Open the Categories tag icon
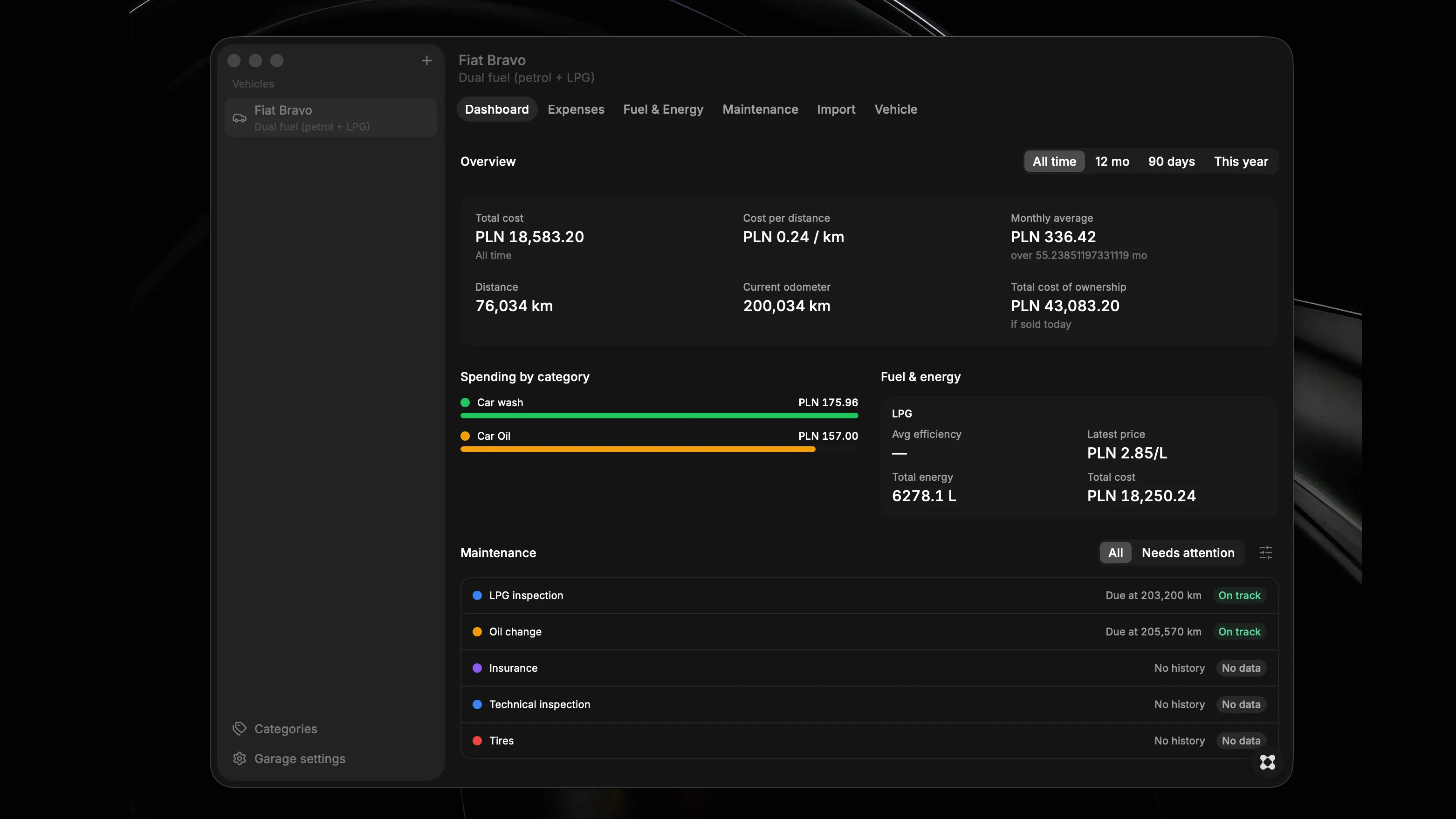Screen dimensions: 1456x819 [240, 728]
